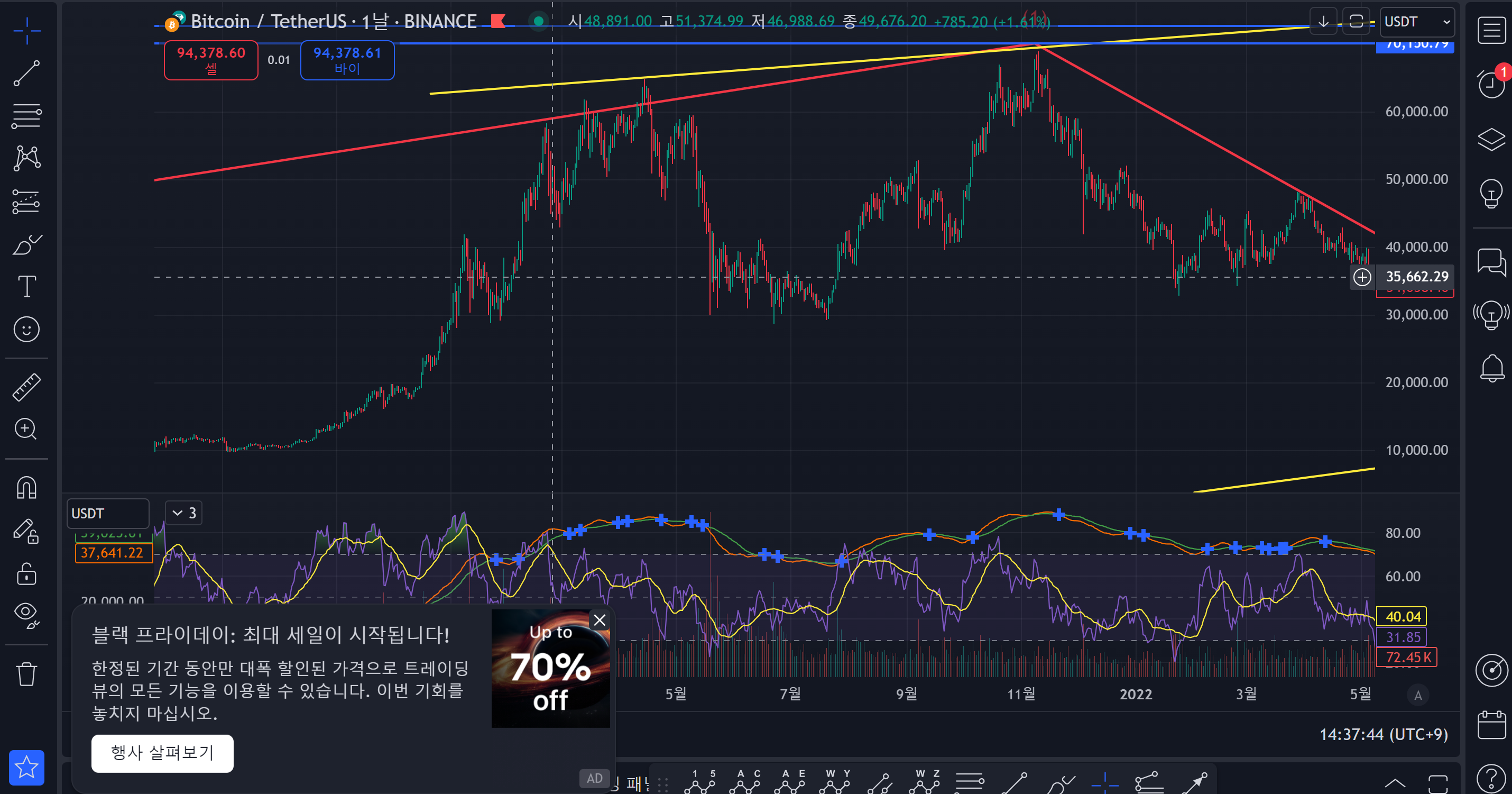Open the emoji and icons tool
The width and height of the screenshot is (1512, 794).
coord(26,330)
